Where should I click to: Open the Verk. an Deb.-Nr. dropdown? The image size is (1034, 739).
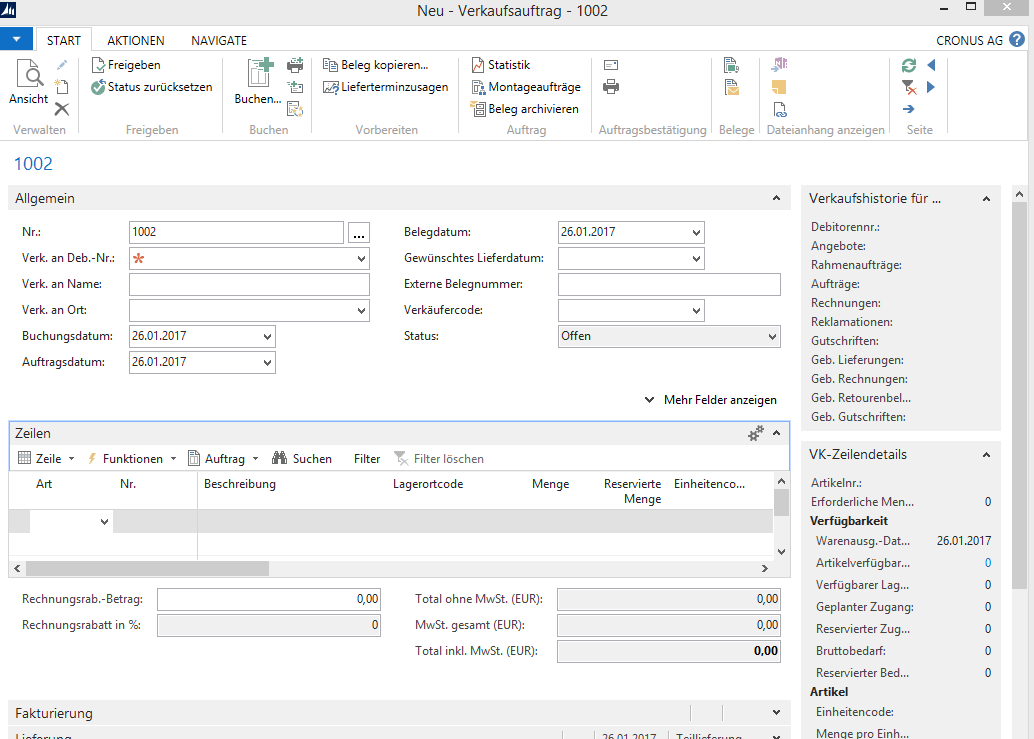pyautogui.click(x=361, y=258)
